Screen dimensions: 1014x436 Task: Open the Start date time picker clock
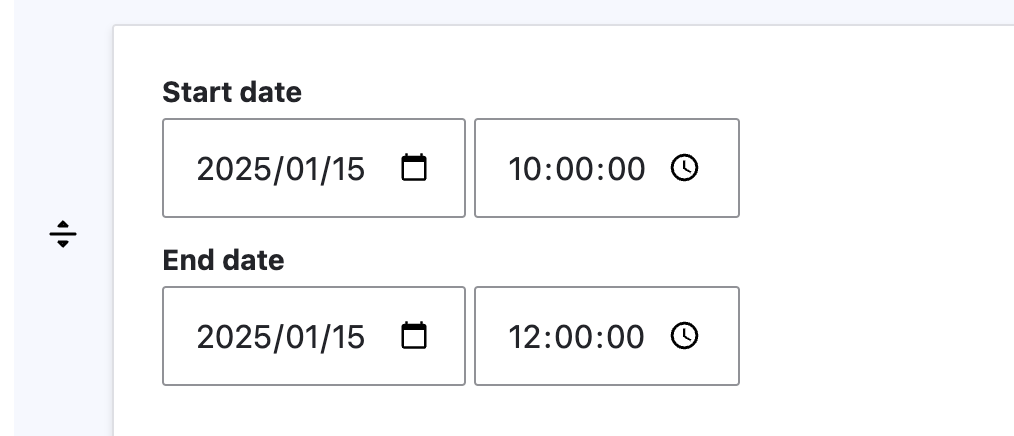(684, 168)
